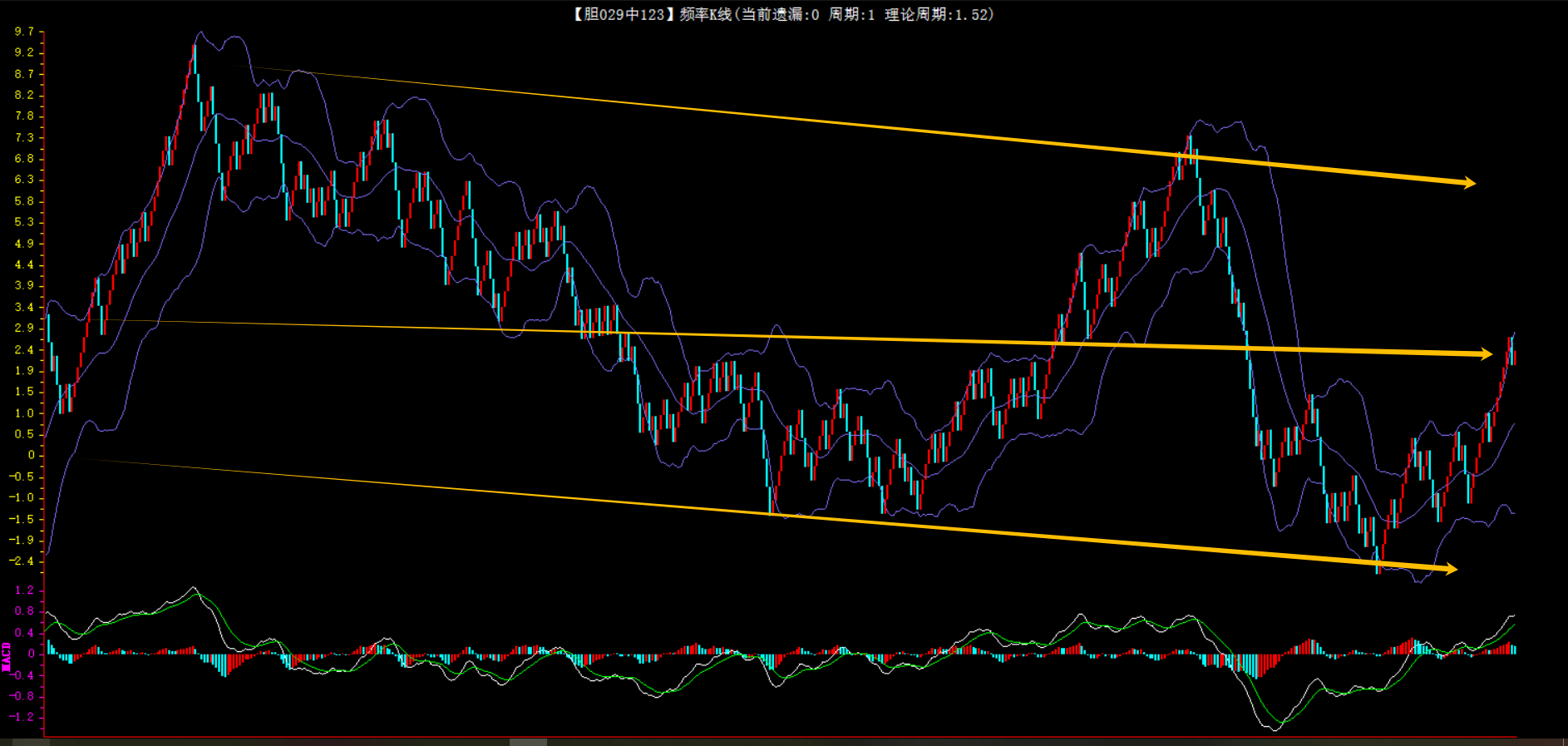Click the 当前遗漏:0 text in the title
The height and width of the screenshot is (746, 1568).
pos(780,14)
